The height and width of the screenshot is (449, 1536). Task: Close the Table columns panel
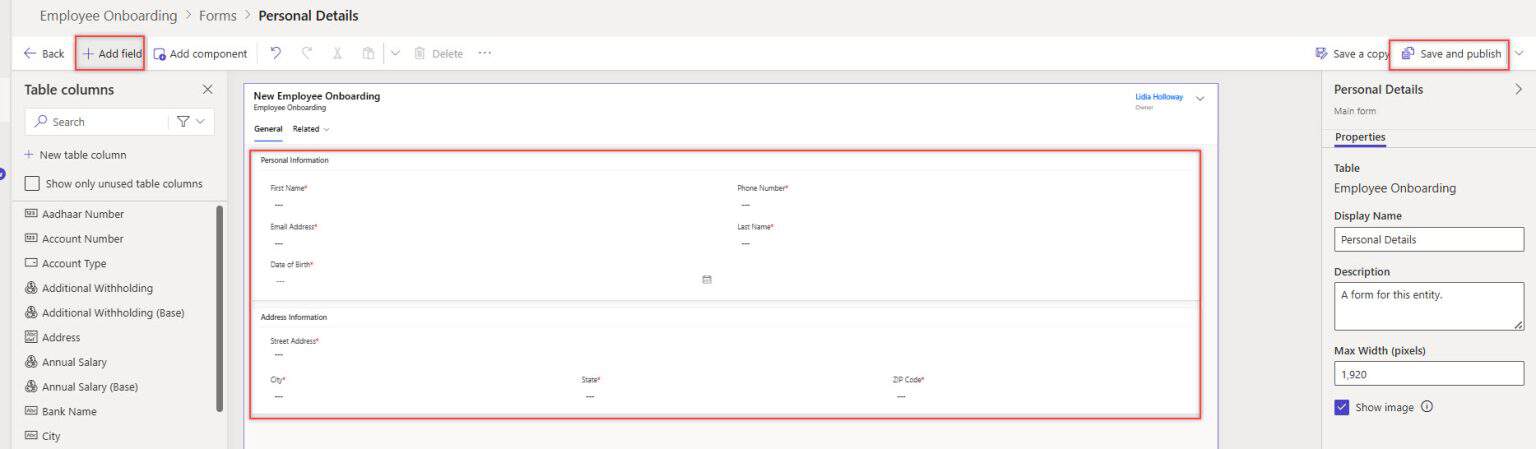[x=208, y=89]
